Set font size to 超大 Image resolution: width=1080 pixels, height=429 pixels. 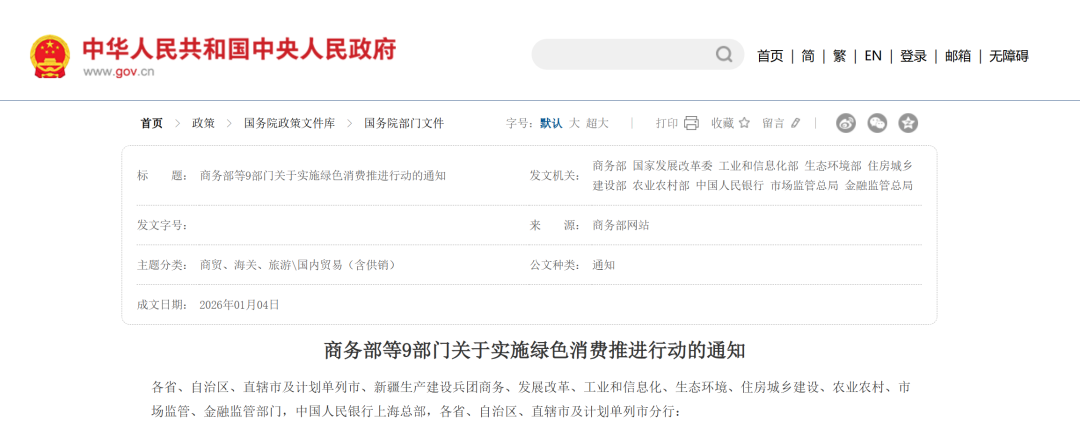click(x=598, y=123)
